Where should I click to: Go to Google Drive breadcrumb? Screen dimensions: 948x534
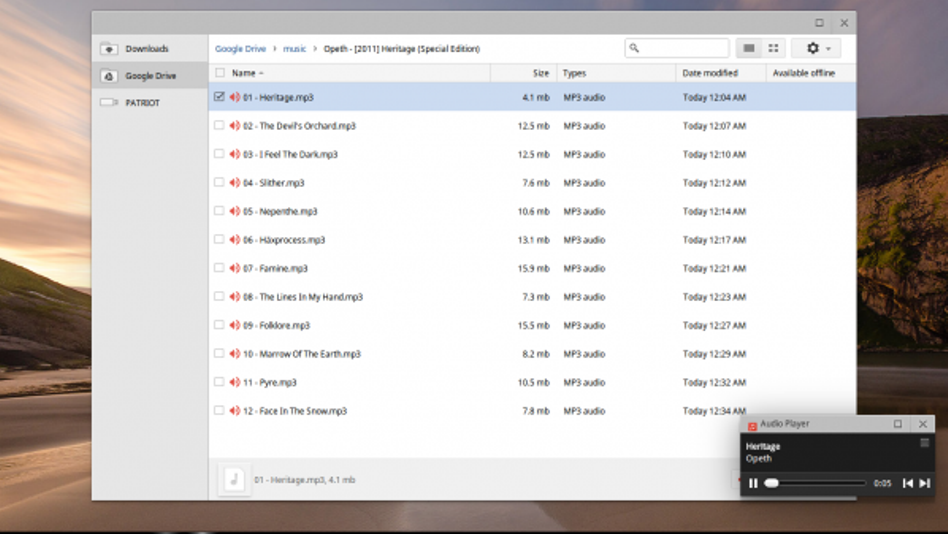240,48
